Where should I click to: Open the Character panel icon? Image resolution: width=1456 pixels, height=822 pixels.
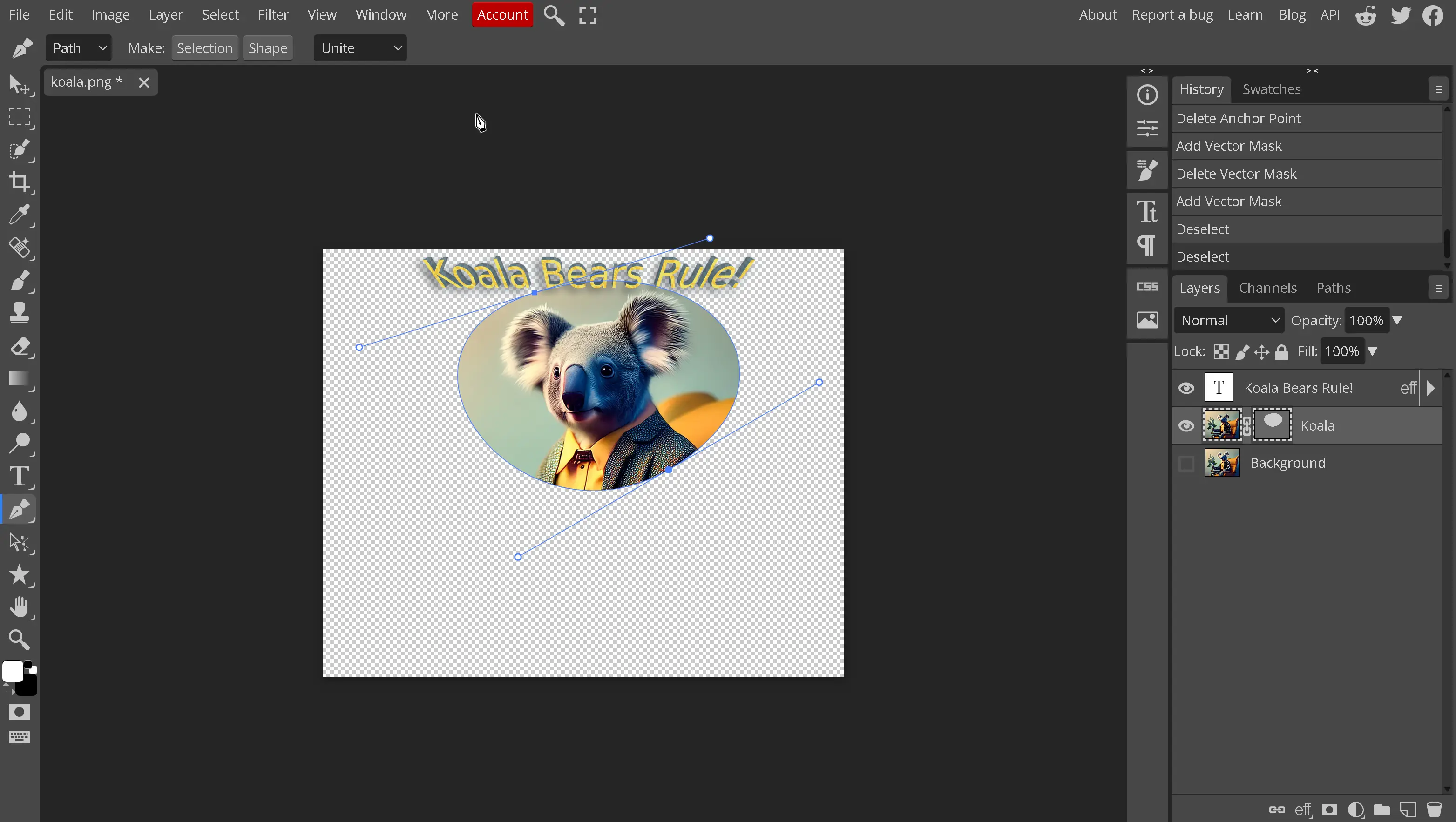pyautogui.click(x=1147, y=212)
